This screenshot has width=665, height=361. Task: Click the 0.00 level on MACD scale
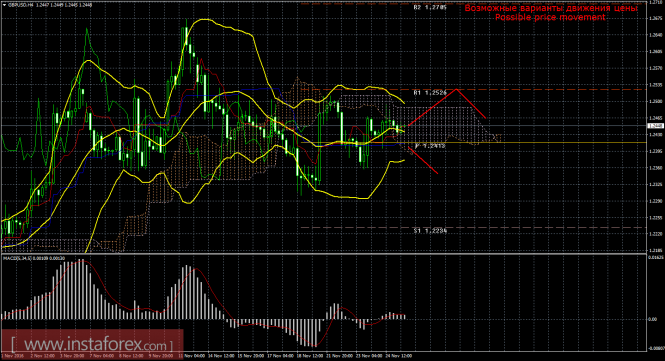(x=654, y=319)
